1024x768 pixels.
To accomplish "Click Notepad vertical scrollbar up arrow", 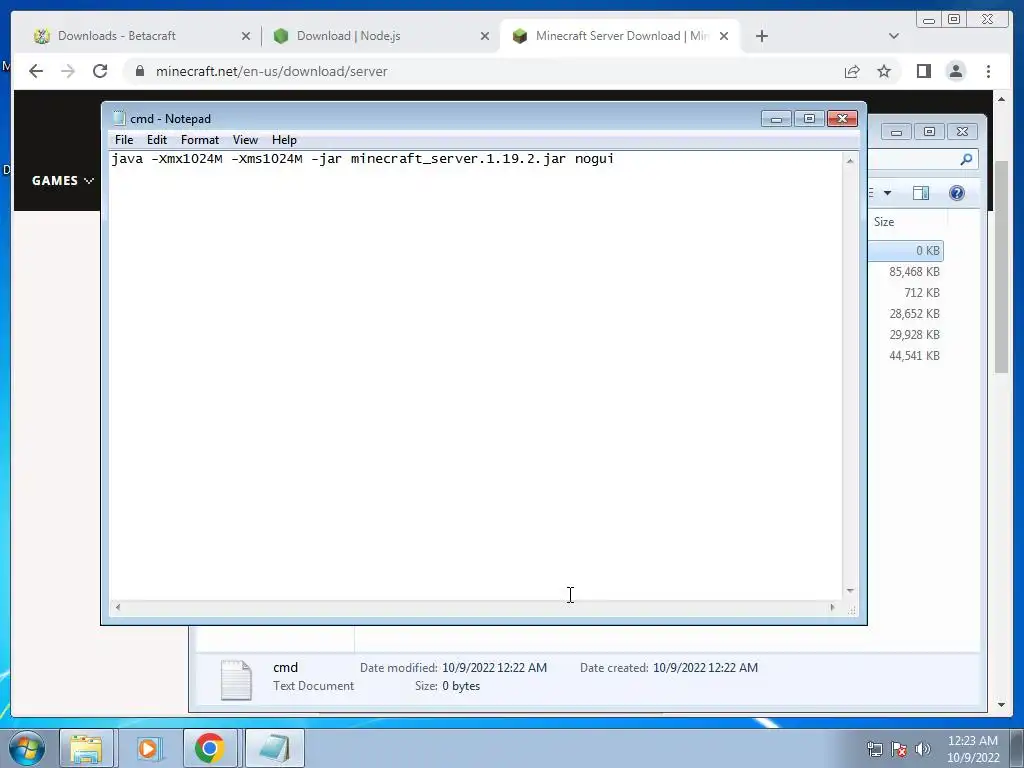I will pos(850,161).
